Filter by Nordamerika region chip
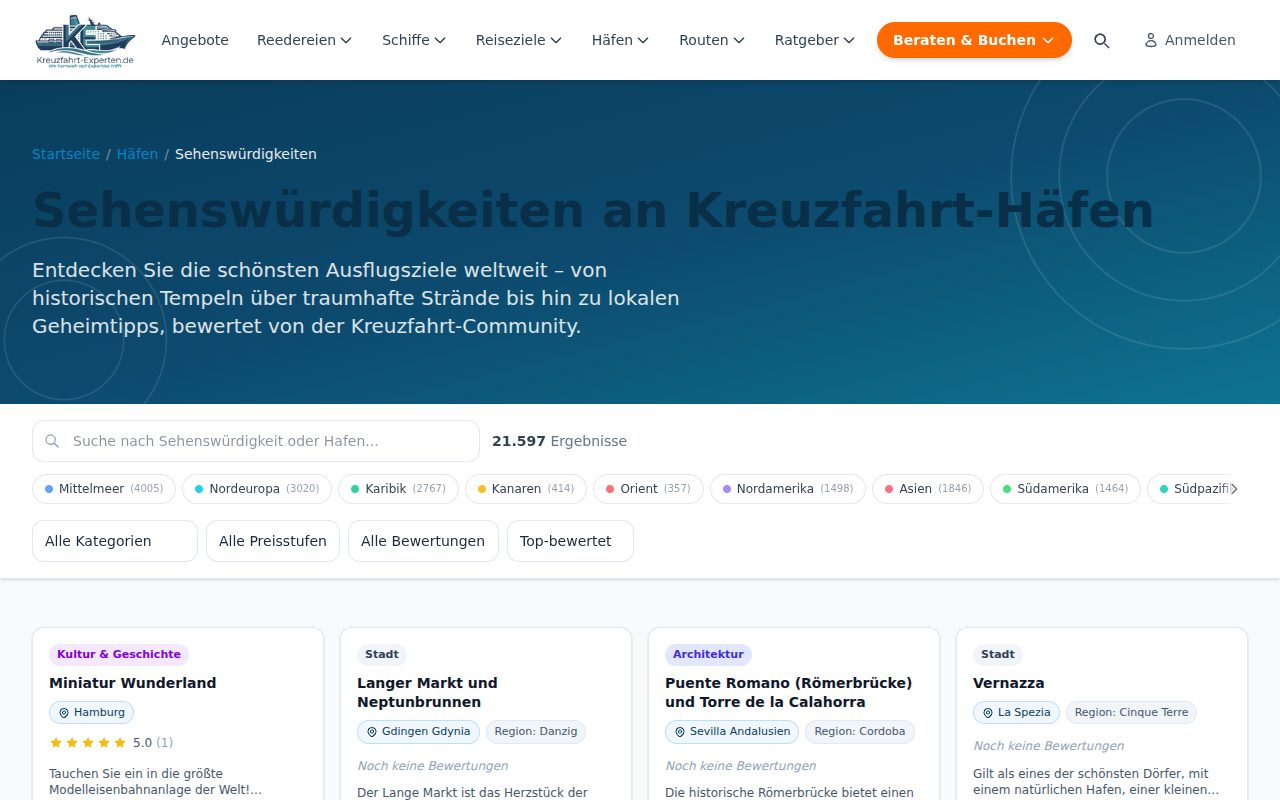Viewport: 1280px width, 800px height. point(788,489)
